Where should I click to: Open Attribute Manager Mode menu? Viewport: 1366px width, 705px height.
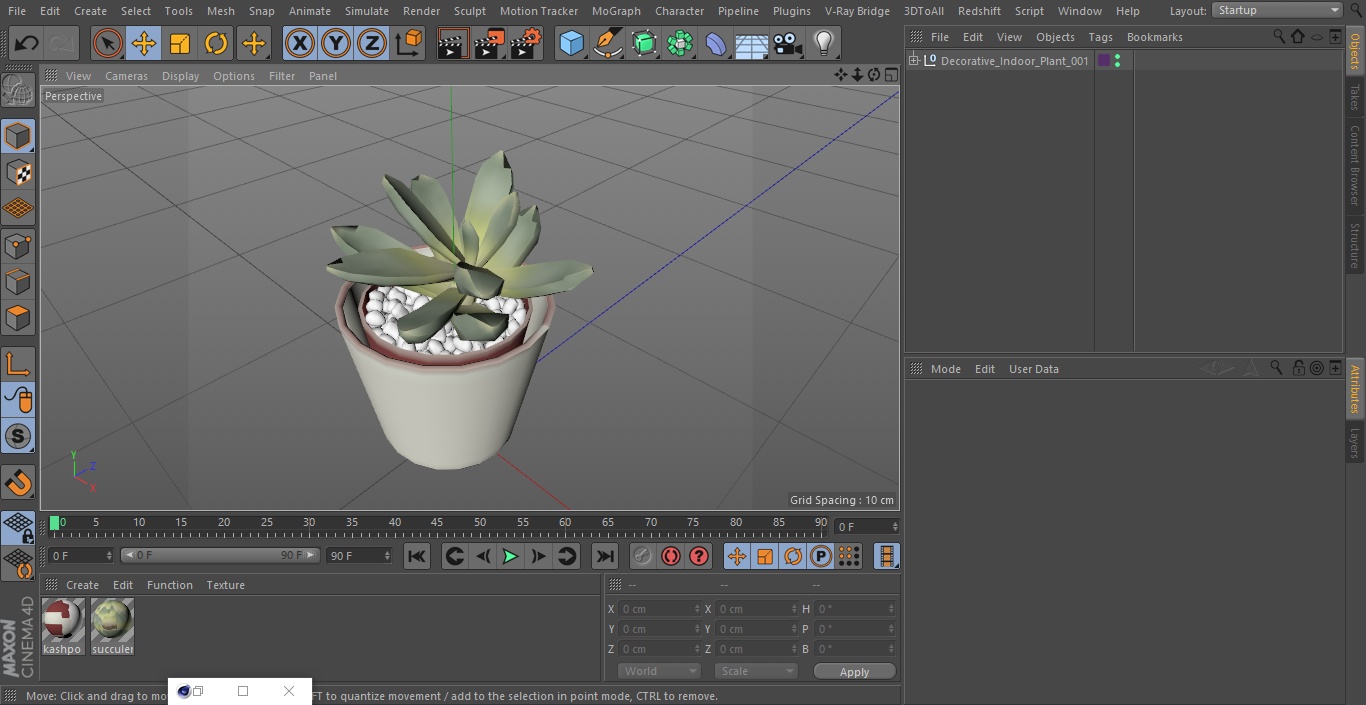[x=945, y=369]
